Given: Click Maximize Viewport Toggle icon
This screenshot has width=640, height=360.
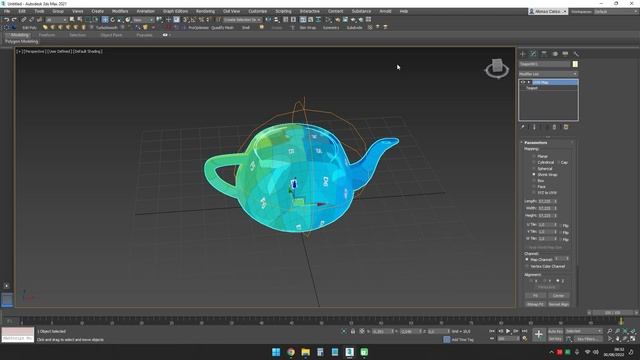Looking at the screenshot, I should tap(633, 339).
